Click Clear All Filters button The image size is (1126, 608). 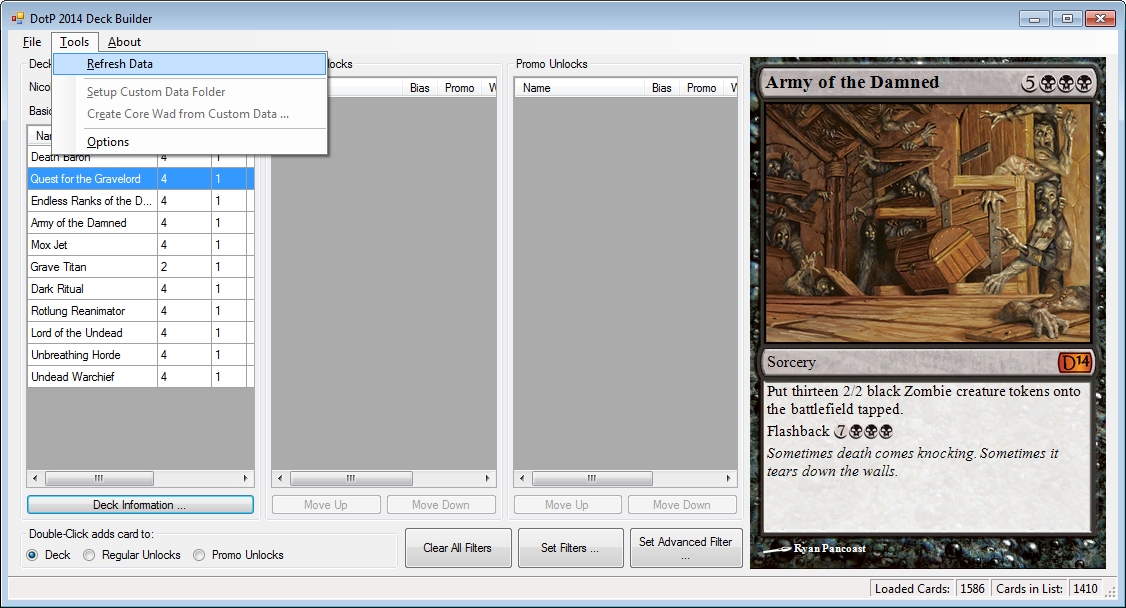[458, 548]
